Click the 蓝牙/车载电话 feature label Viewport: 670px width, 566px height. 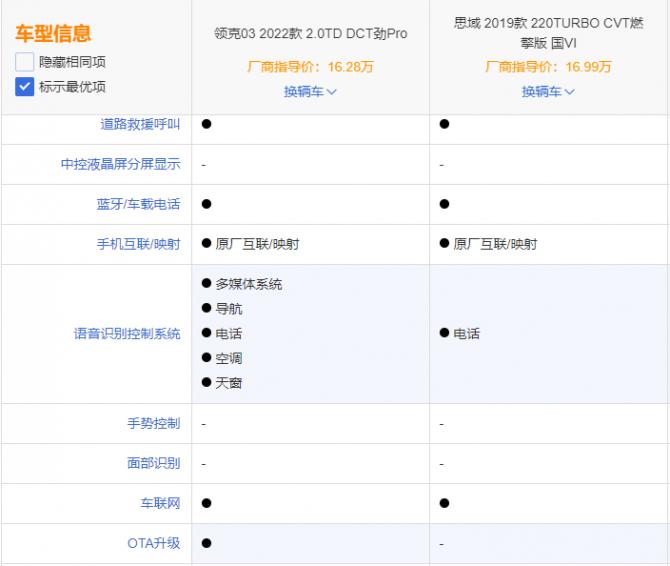tap(138, 204)
